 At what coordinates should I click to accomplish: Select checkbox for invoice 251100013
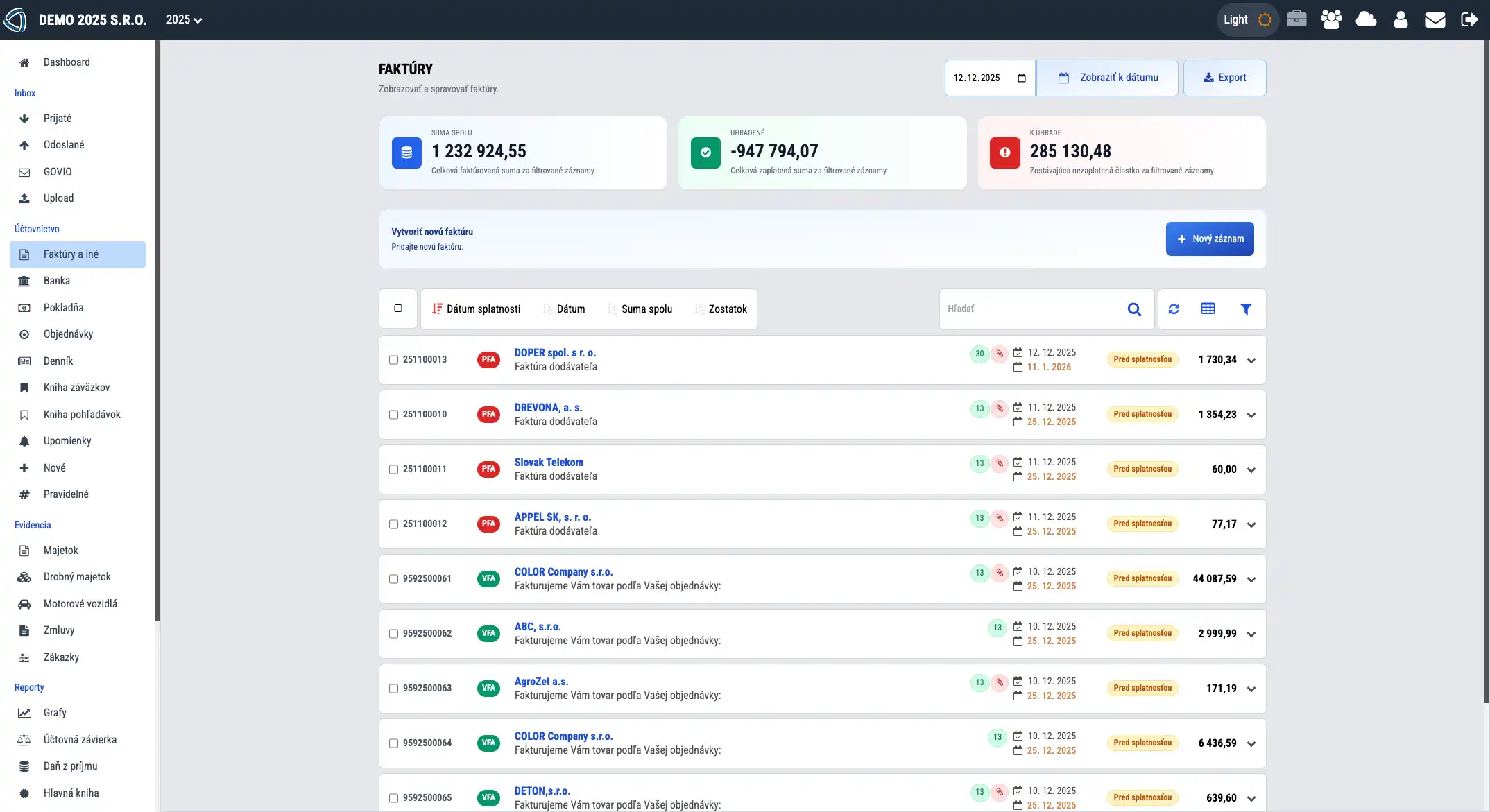(393, 360)
